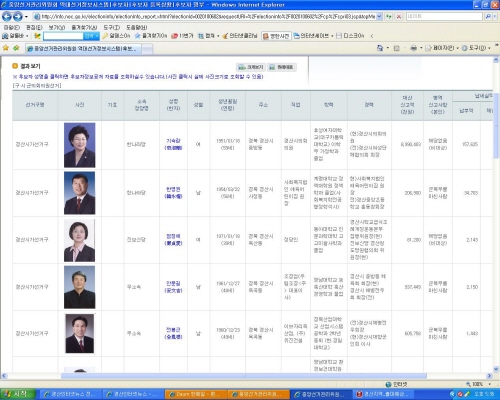500x400 pixels.
Task: Open a new blank tab button
Action: (x=147, y=49)
